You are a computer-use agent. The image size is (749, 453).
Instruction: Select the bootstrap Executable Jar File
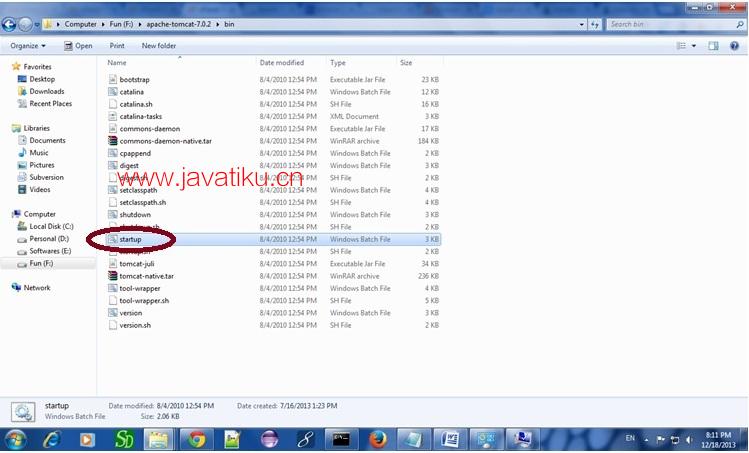point(134,79)
